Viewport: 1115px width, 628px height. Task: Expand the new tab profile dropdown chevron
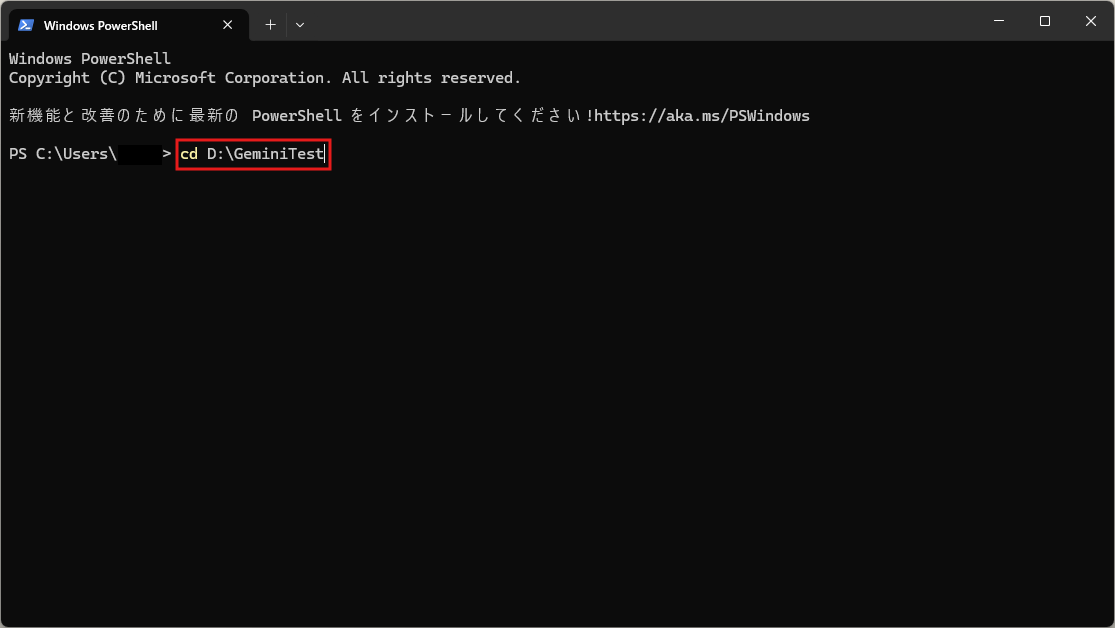300,25
